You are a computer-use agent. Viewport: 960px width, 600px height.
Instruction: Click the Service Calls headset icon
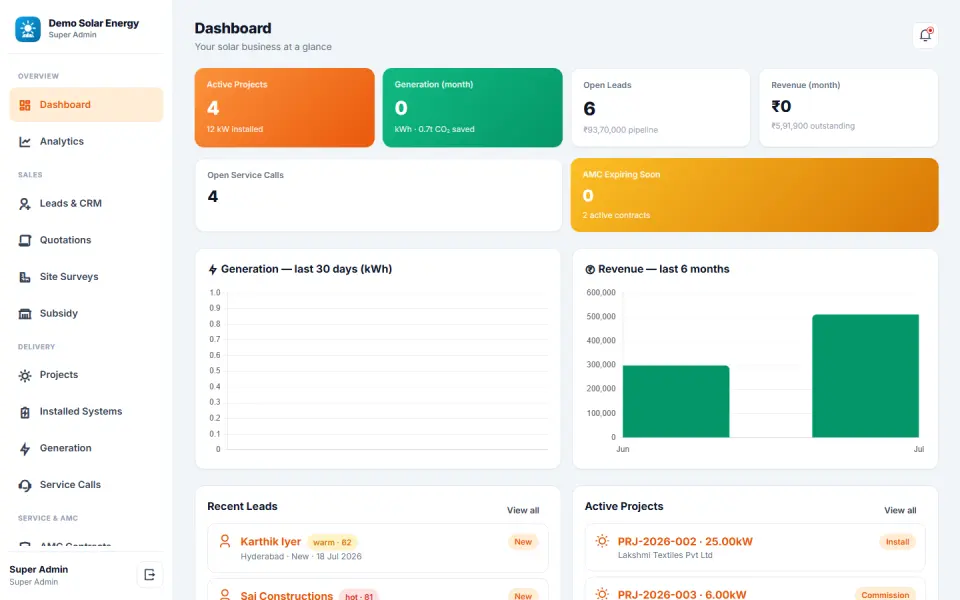point(24,486)
